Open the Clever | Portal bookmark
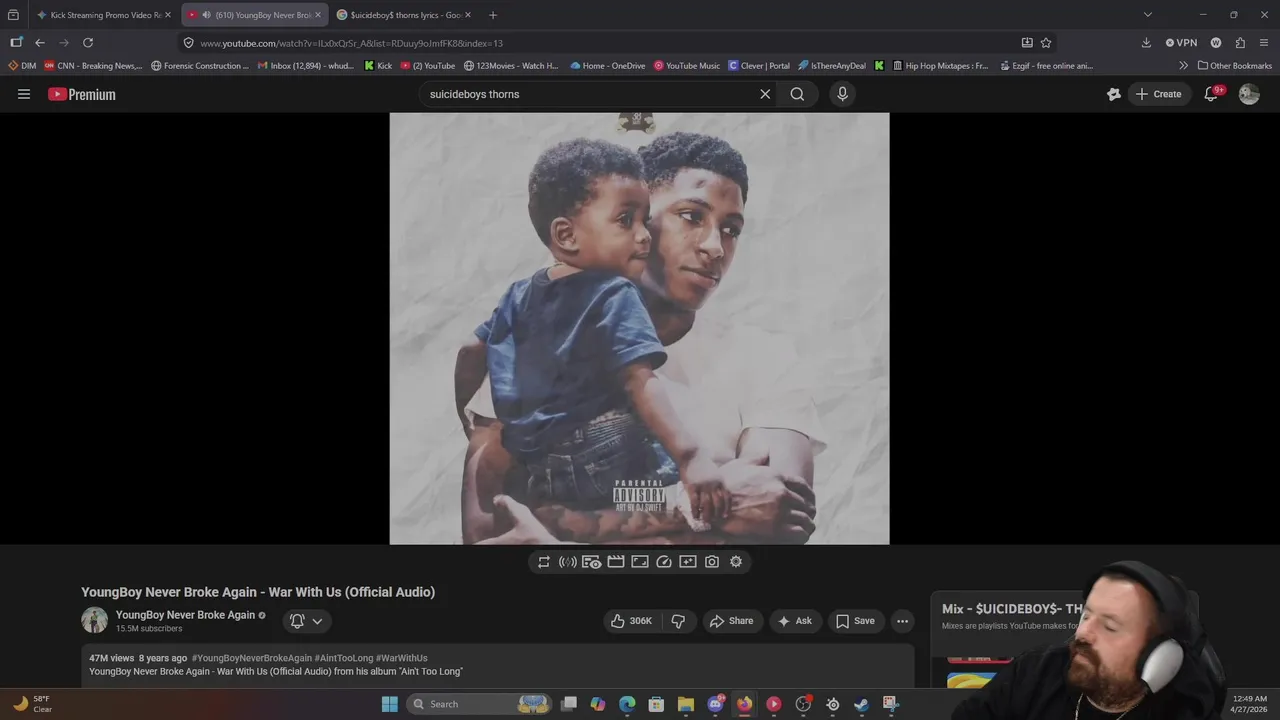Image resolution: width=1280 pixels, height=720 pixels. pyautogui.click(x=759, y=66)
